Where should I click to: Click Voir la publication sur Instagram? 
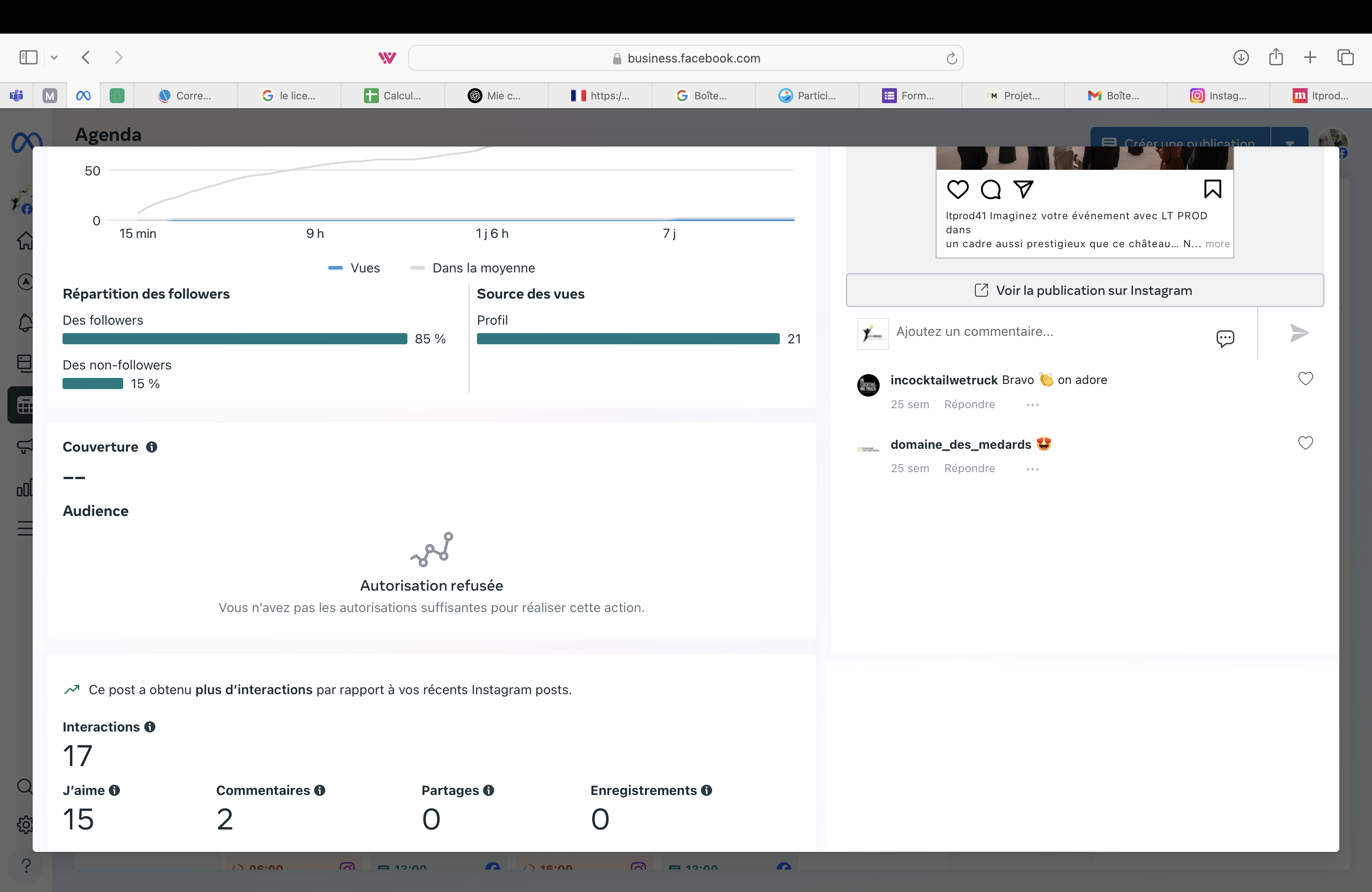point(1085,291)
